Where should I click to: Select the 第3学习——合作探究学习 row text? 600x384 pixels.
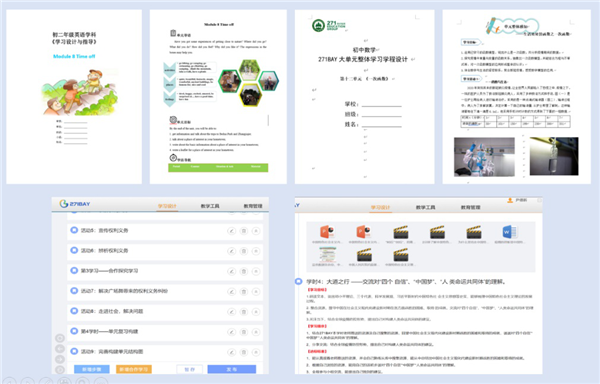[109, 271]
